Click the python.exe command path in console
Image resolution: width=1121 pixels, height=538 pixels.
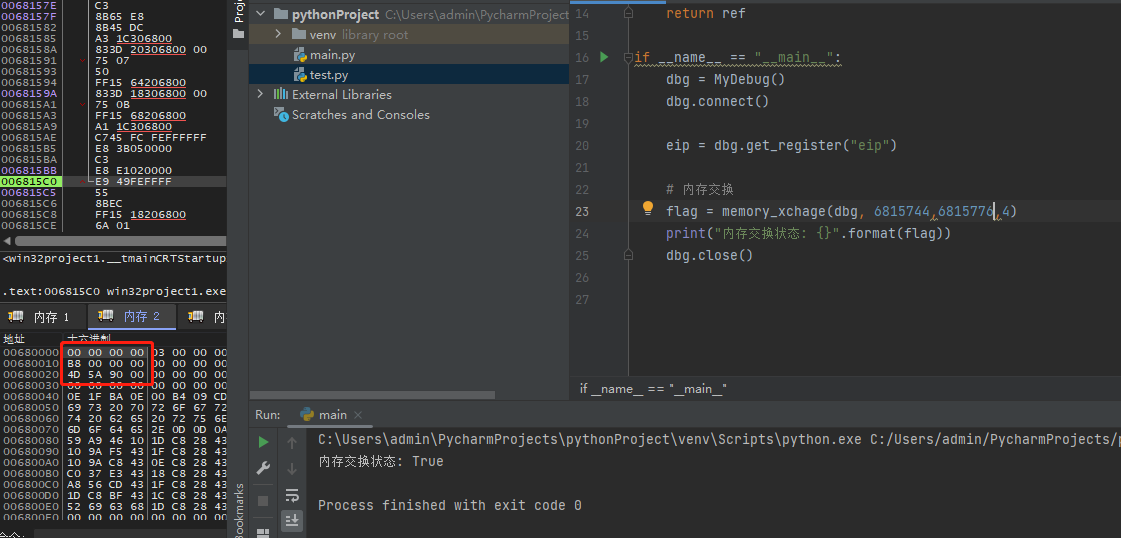pyautogui.click(x=590, y=439)
